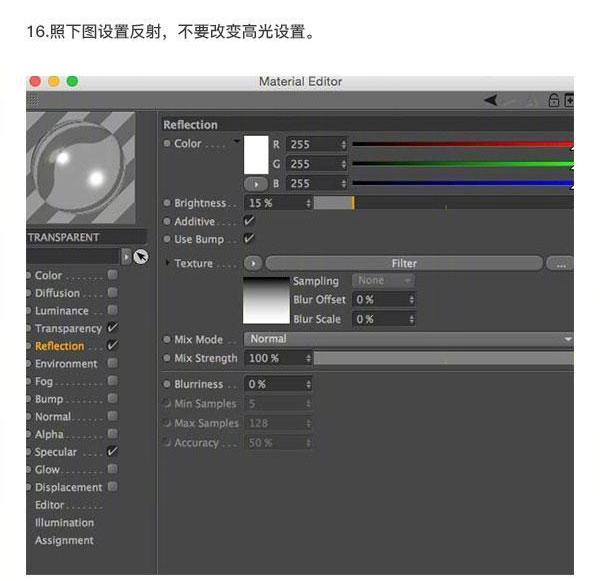The image size is (600, 581).
Task: Click the yellow macOS minimize button
Action: [54, 81]
